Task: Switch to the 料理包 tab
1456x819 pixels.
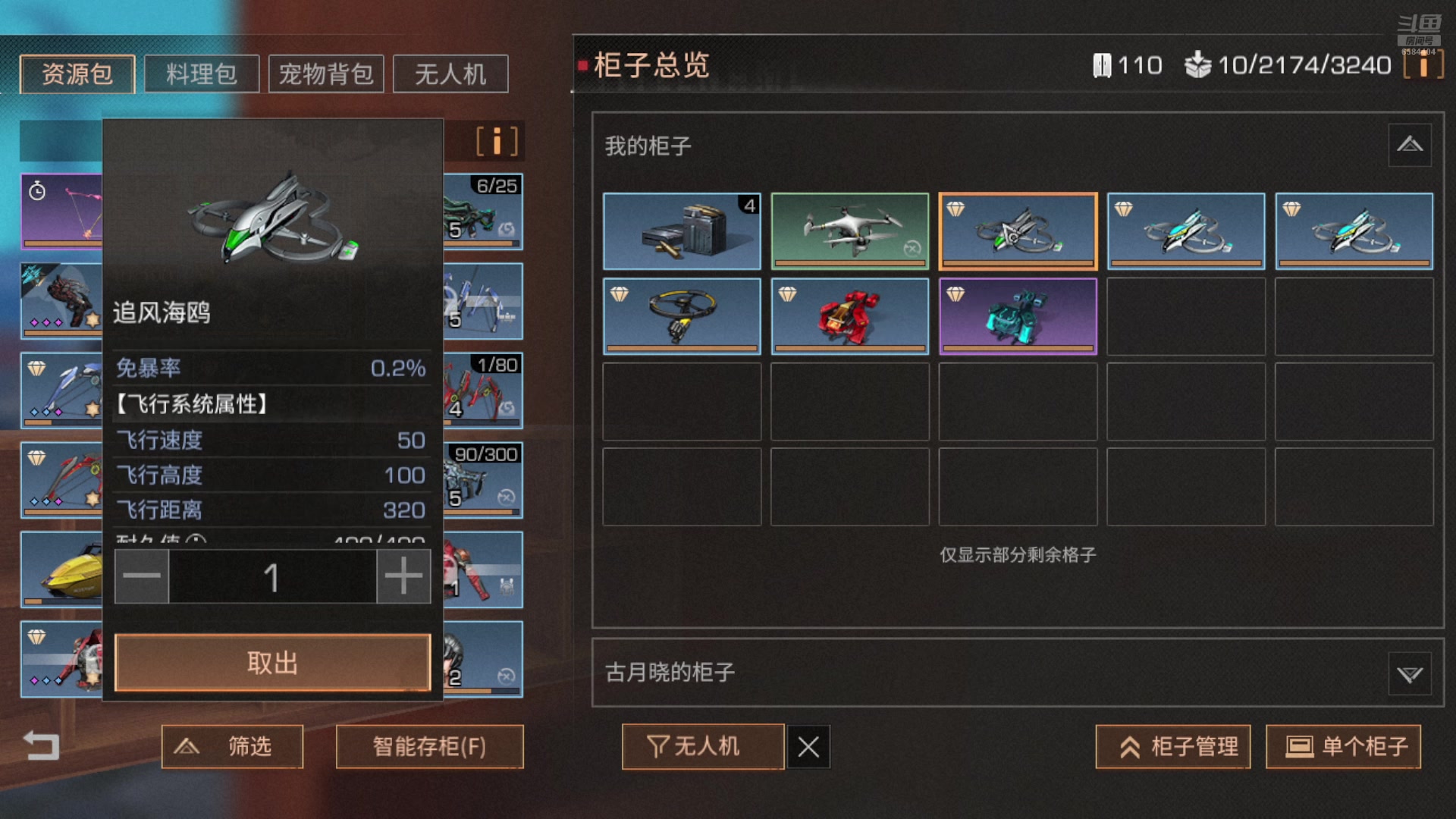Action: click(x=202, y=74)
